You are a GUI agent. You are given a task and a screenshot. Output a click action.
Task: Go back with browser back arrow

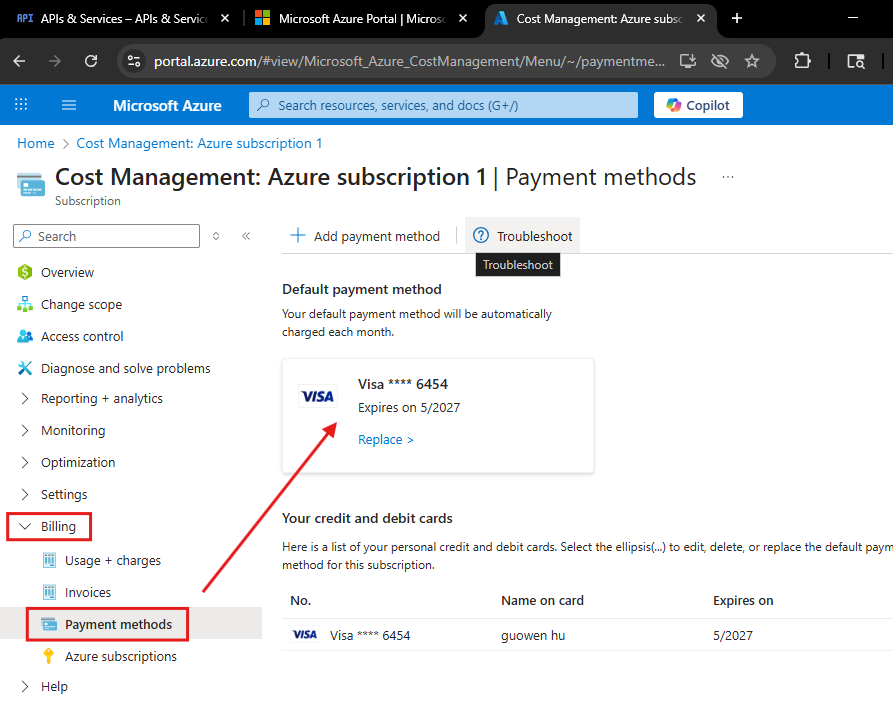pos(19,61)
